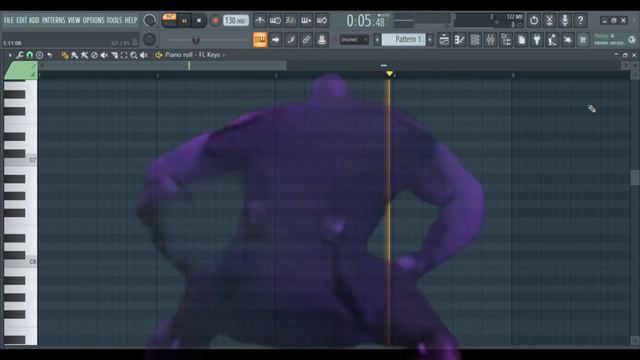Click the arrow left of Pattern 1

(377, 40)
